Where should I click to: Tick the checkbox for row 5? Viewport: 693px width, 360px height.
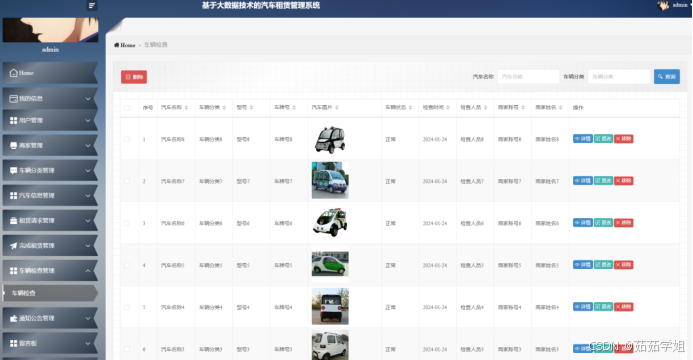click(x=127, y=307)
